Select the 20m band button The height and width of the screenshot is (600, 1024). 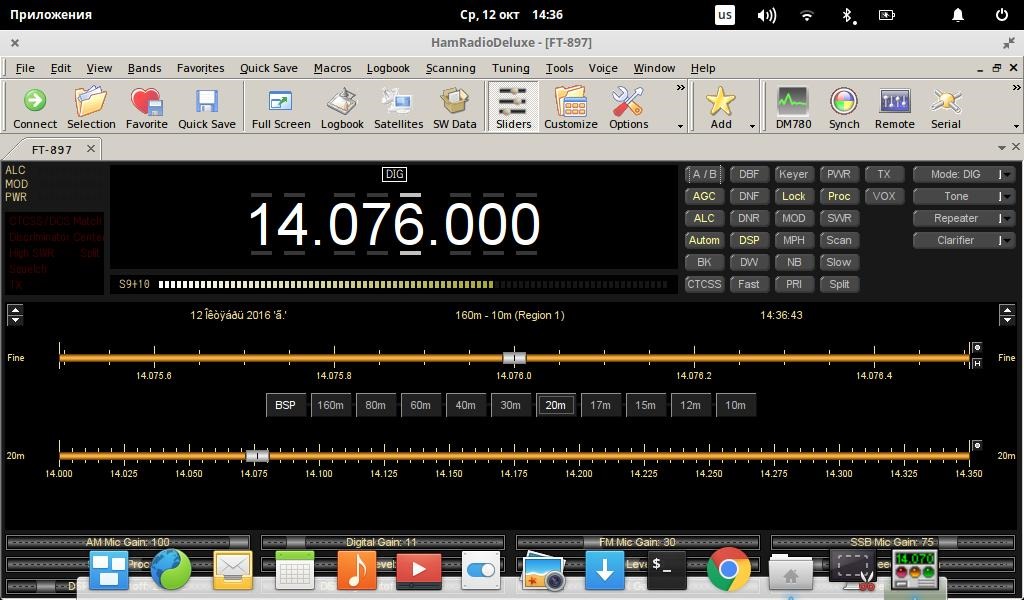click(555, 405)
